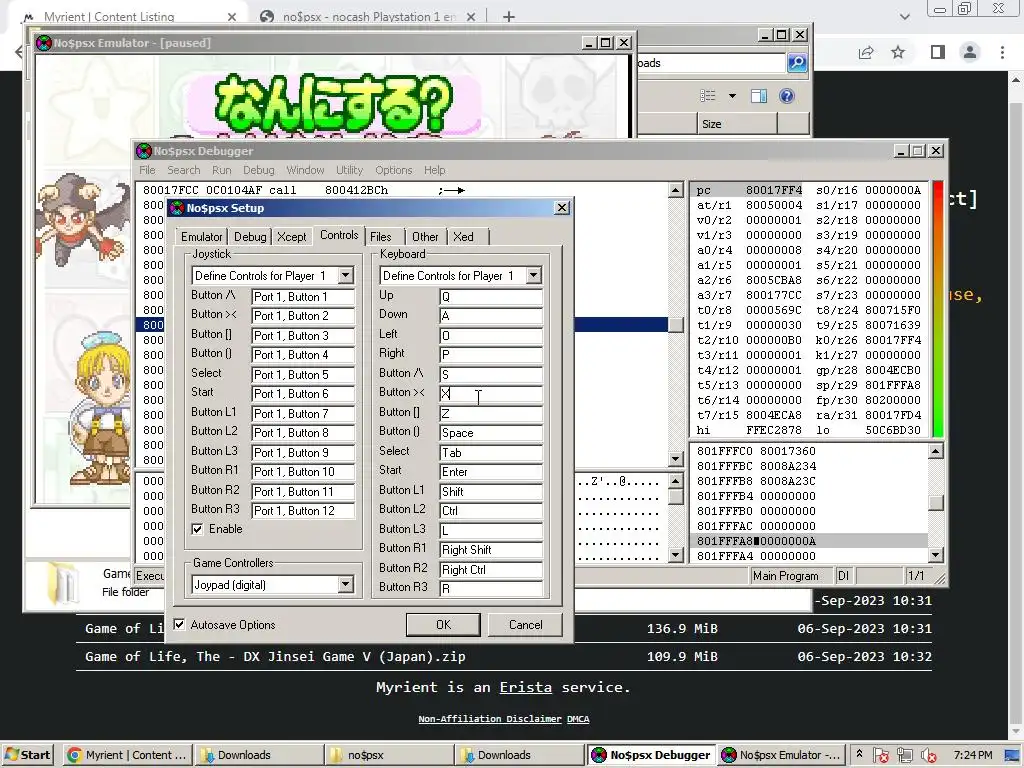1024x768 pixels.
Task: Open the Windows Start button
Action: tap(27, 755)
